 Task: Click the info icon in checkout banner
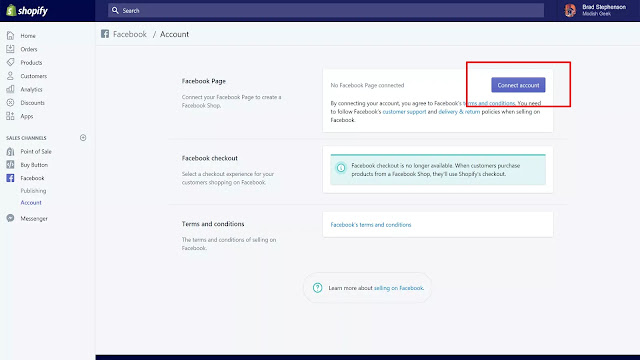341,168
